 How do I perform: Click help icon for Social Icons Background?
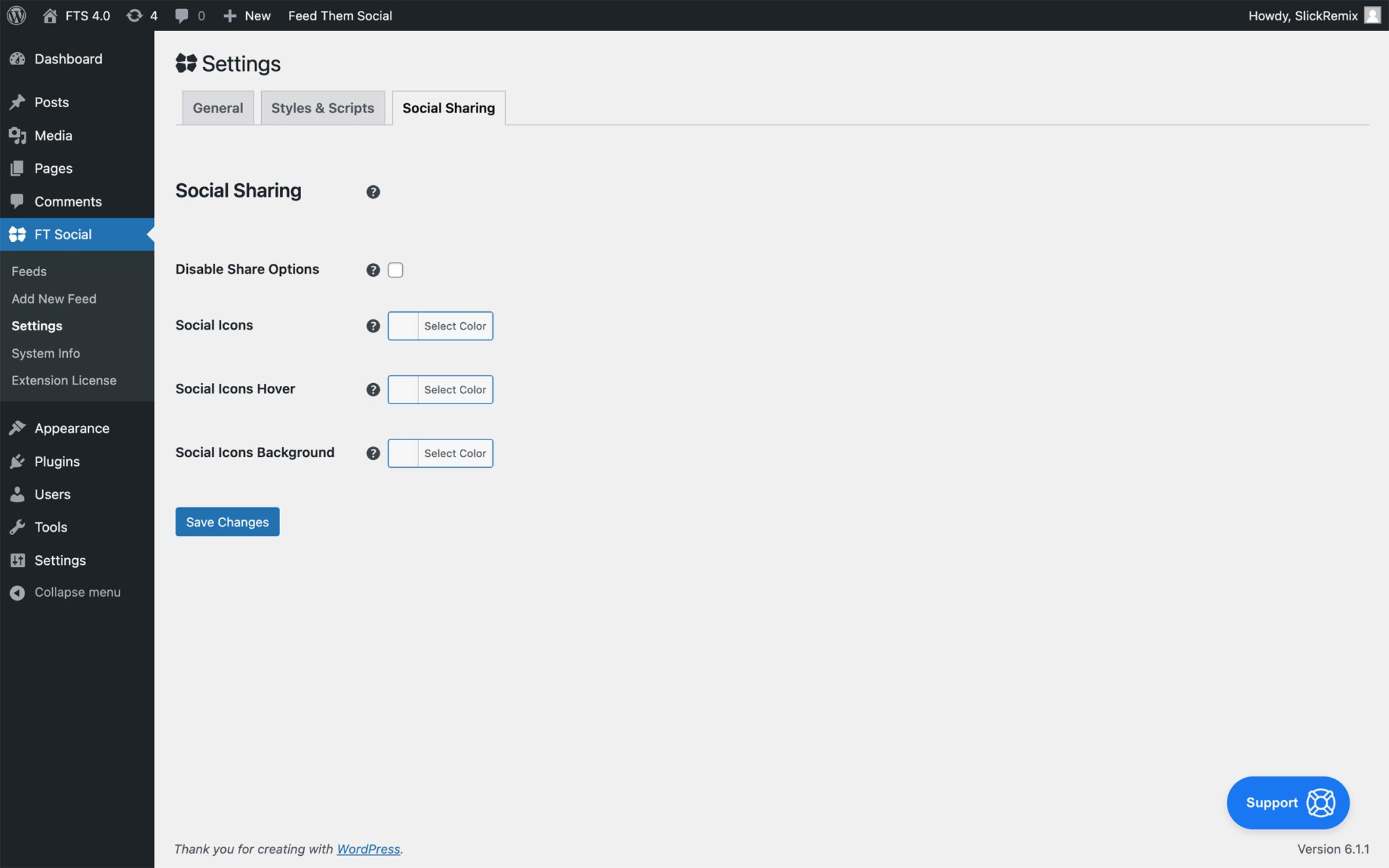(373, 454)
